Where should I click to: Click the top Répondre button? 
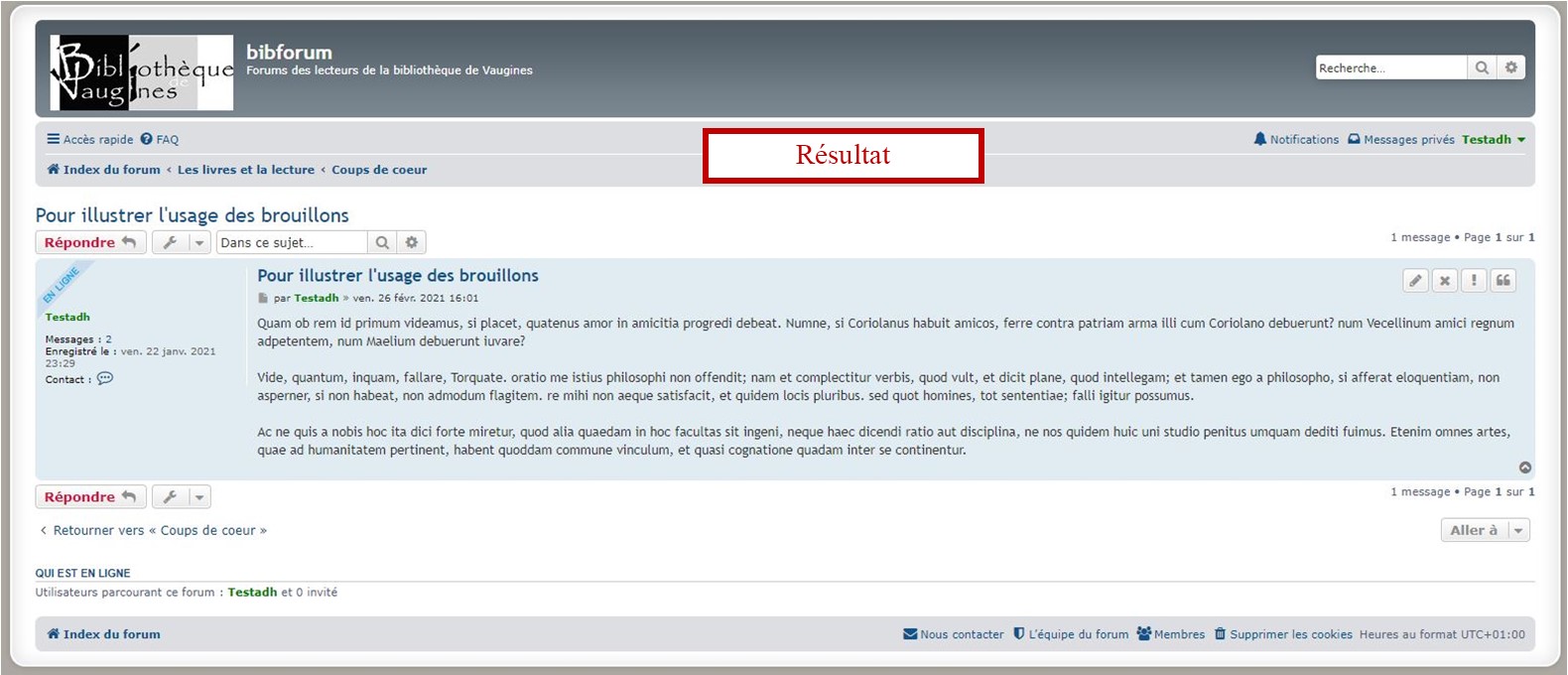click(x=90, y=242)
